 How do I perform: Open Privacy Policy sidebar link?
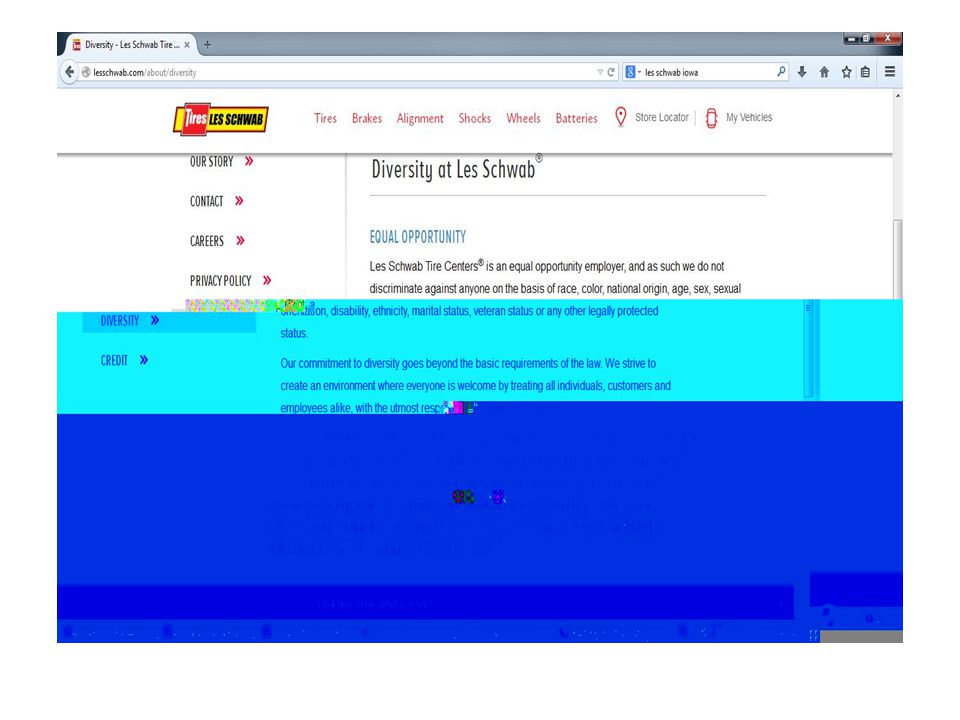point(220,281)
